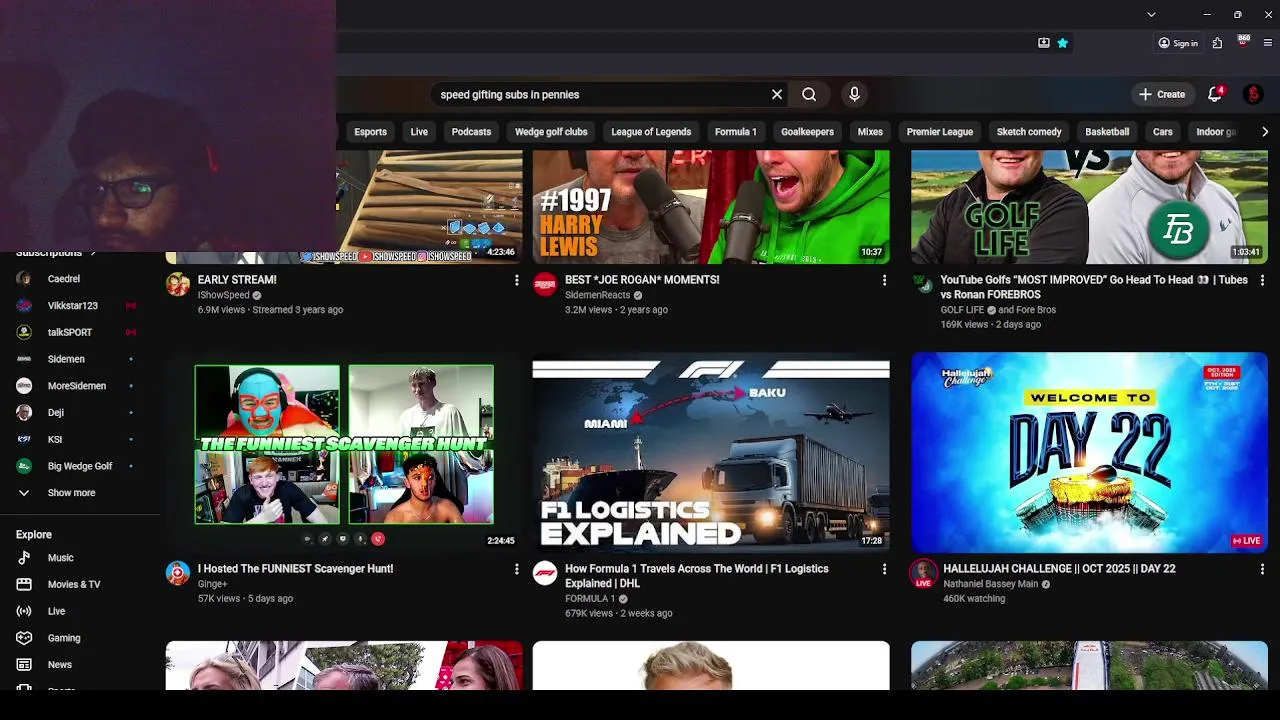
Task: Open more options for BEST JOE ROGAN MOMENTS
Action: click(884, 281)
